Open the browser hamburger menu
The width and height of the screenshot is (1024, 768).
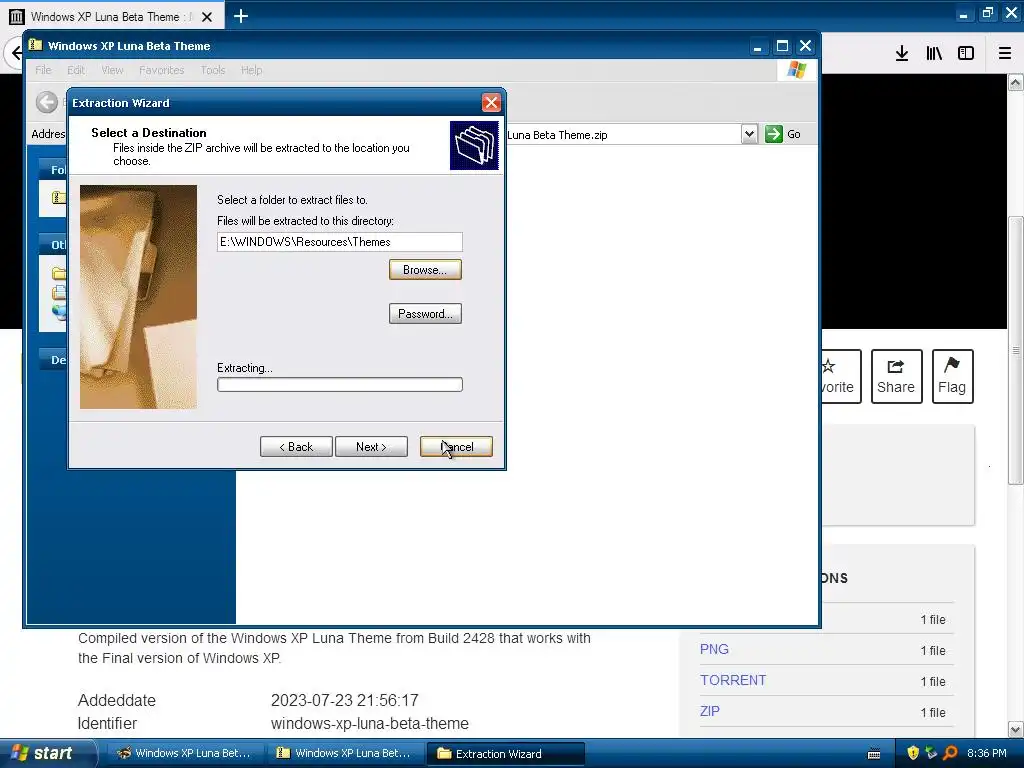1005,54
